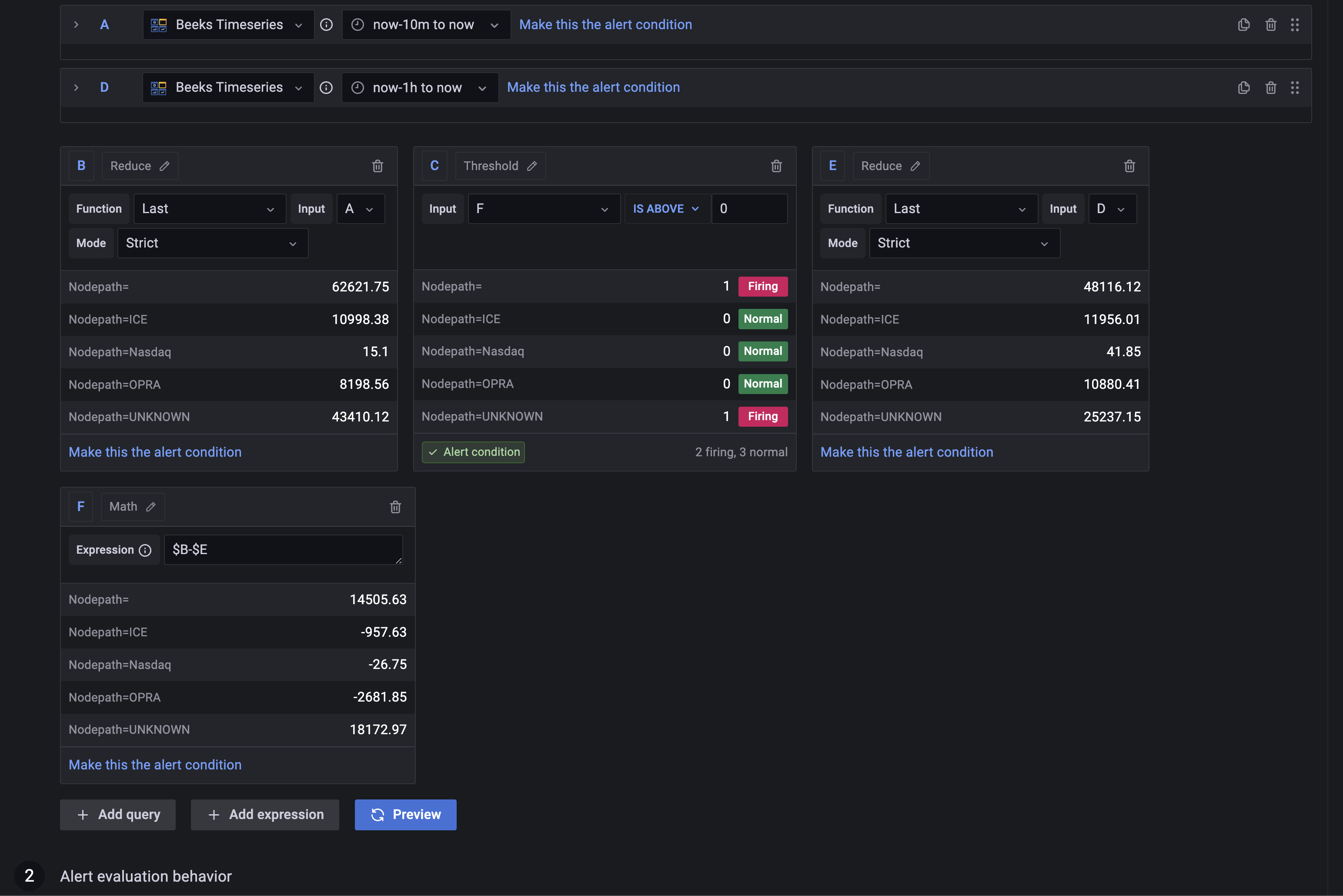The image size is (1343, 896).
Task: Delete query D using trash icon
Action: coord(1270,87)
